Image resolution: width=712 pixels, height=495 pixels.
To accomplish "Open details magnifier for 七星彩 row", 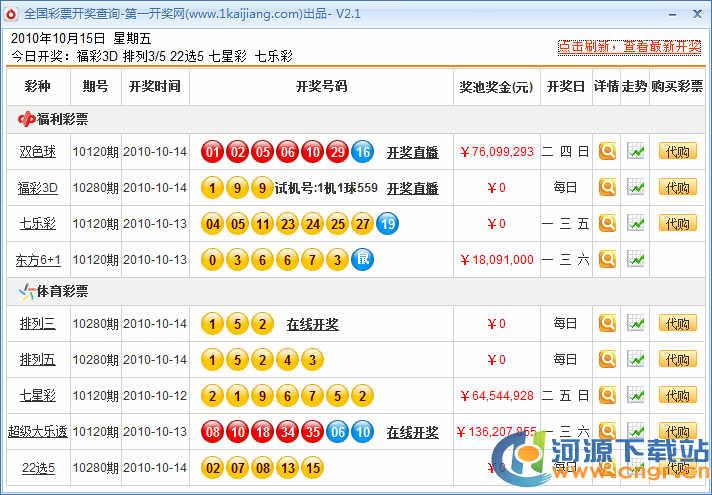I will [607, 396].
